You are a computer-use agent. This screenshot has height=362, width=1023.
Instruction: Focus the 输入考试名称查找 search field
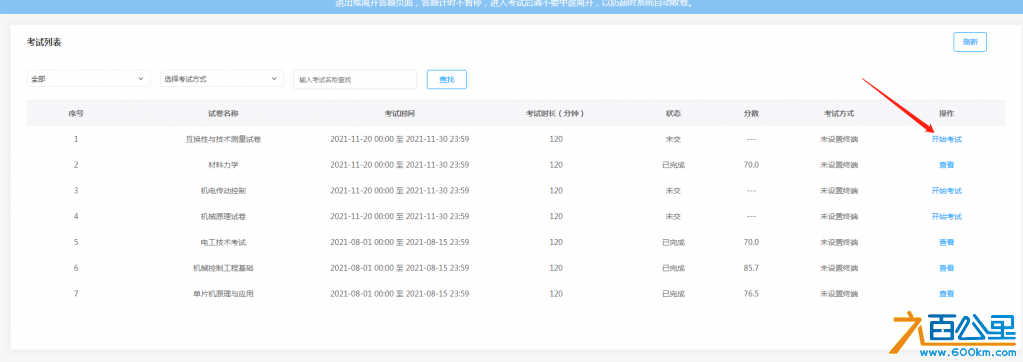coord(355,80)
